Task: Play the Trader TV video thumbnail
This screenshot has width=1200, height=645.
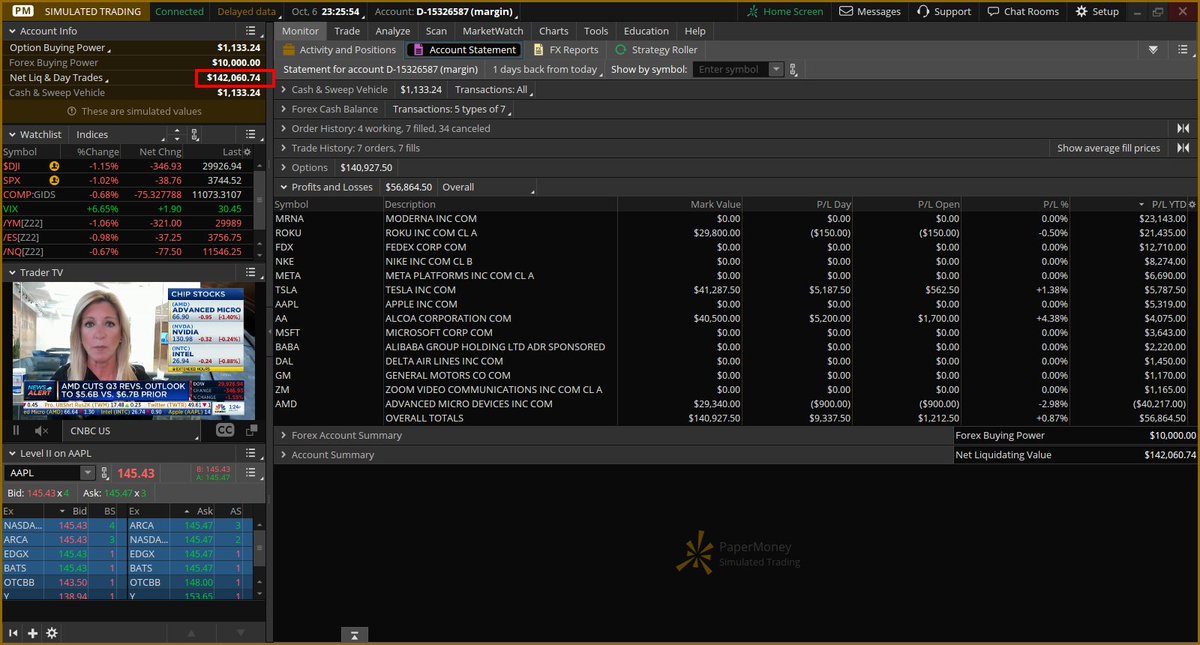Action: point(134,351)
